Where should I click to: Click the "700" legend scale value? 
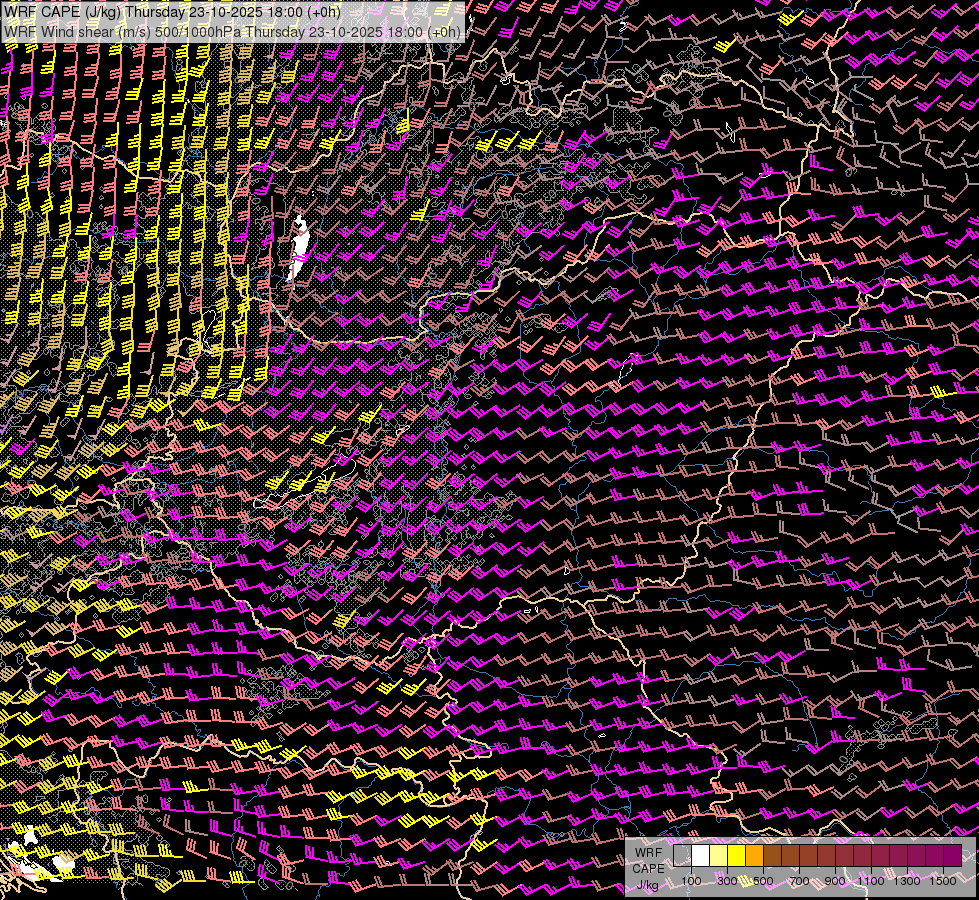pyautogui.click(x=799, y=881)
